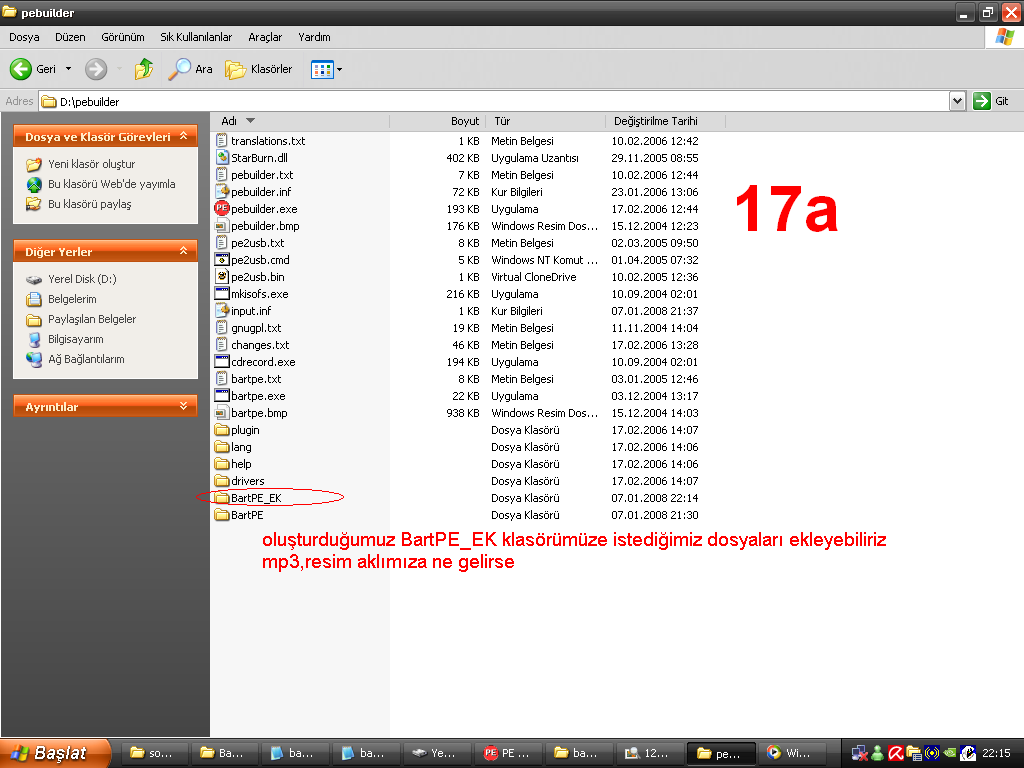This screenshot has height=768, width=1024.
Task: Click Bu klasörü Web'de yayımla
Action: pos(112,184)
